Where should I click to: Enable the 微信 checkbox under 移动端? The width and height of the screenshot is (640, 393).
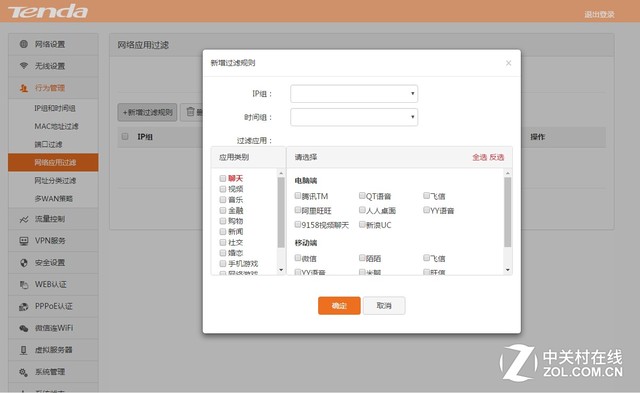pos(298,258)
